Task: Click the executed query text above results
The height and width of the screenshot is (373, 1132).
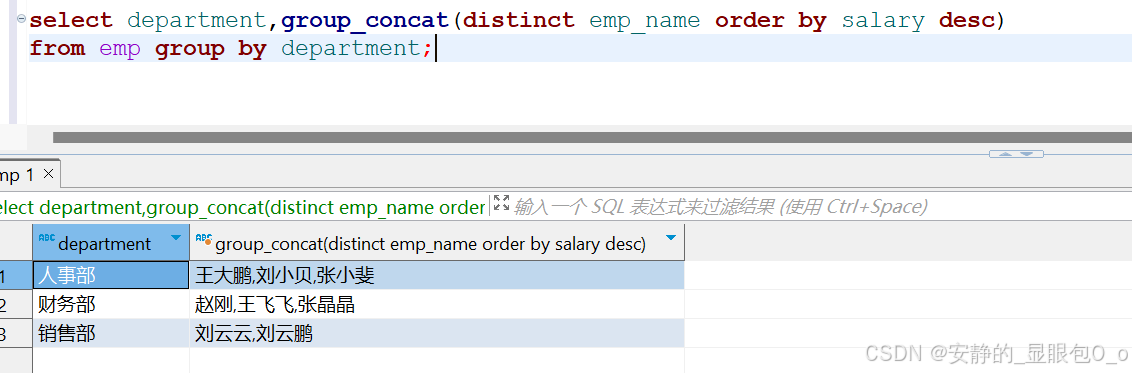Action: (243, 208)
